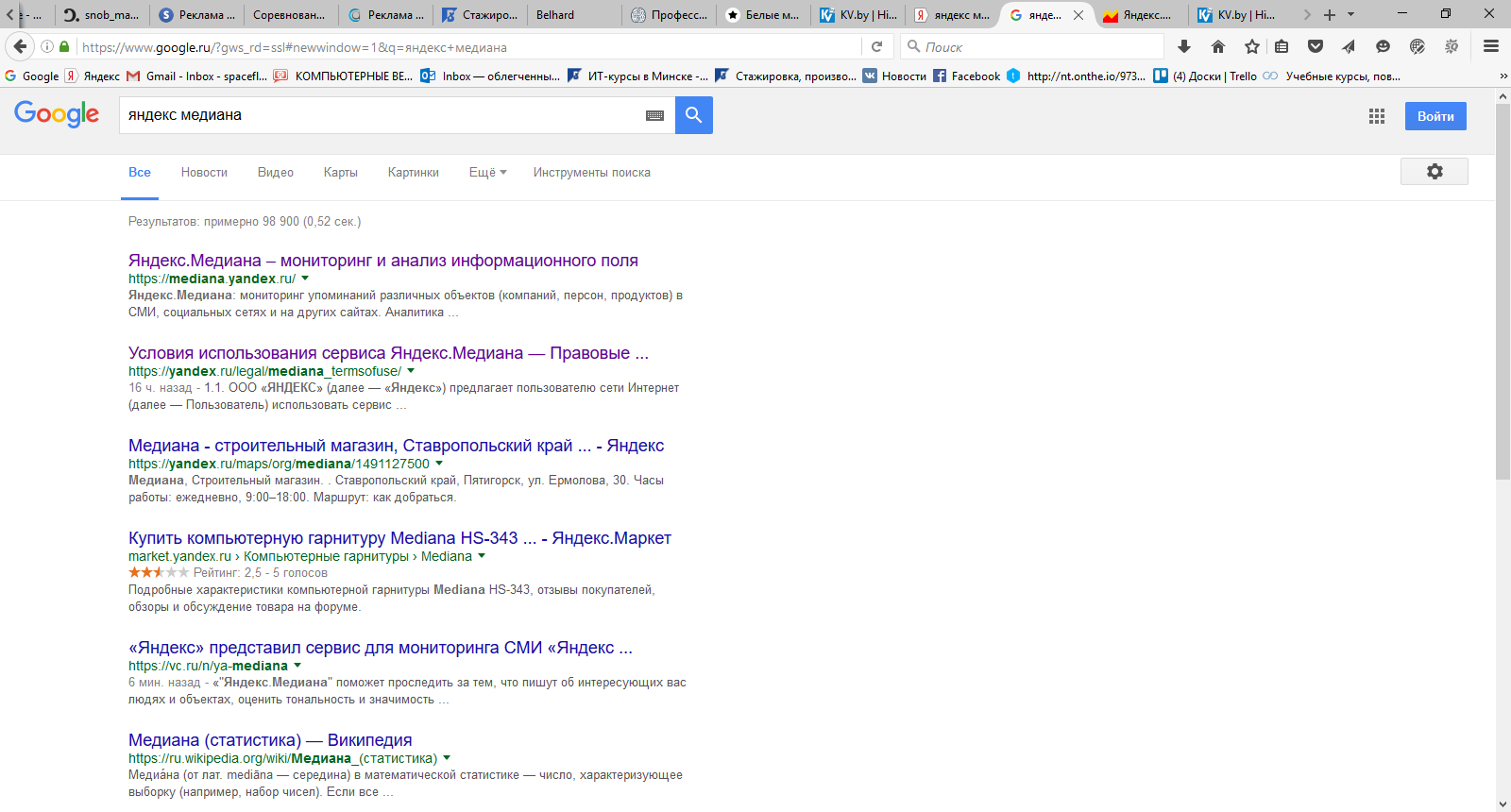Viewport: 1511px width, 812px height.
Task: Switch to the Стажиро... browser tab
Action: [480, 15]
